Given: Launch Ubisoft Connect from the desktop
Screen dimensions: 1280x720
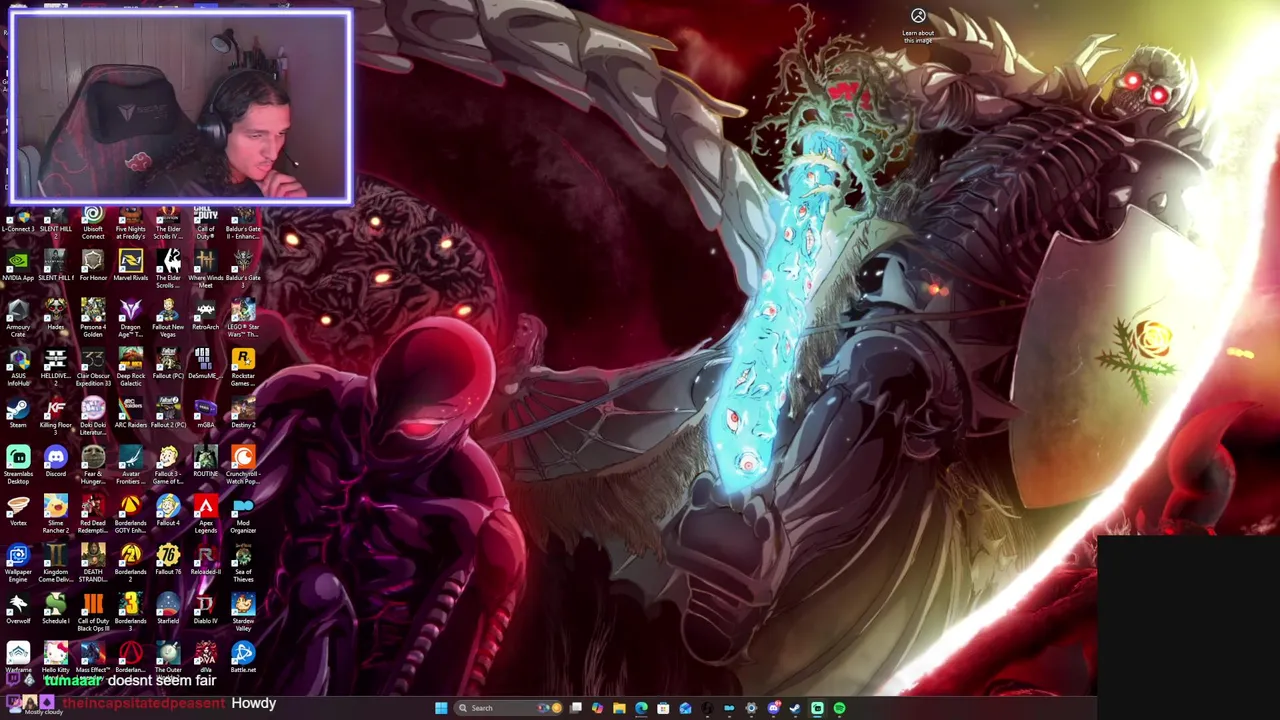Looking at the screenshot, I should pyautogui.click(x=93, y=222).
